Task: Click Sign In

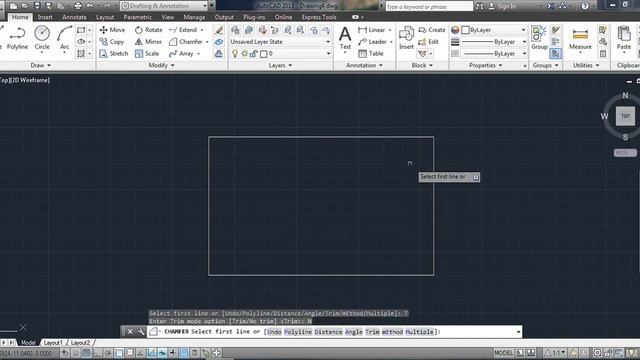Action: point(502,6)
